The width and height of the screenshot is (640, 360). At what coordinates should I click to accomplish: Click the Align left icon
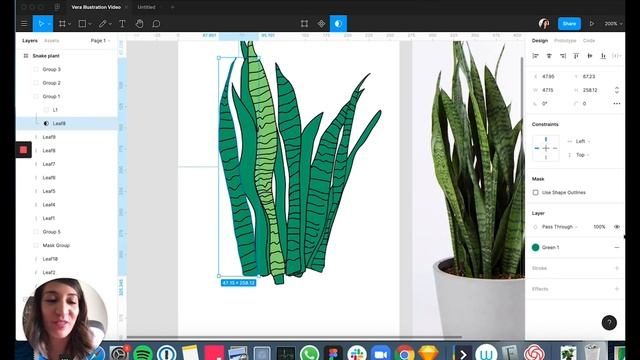point(536,56)
